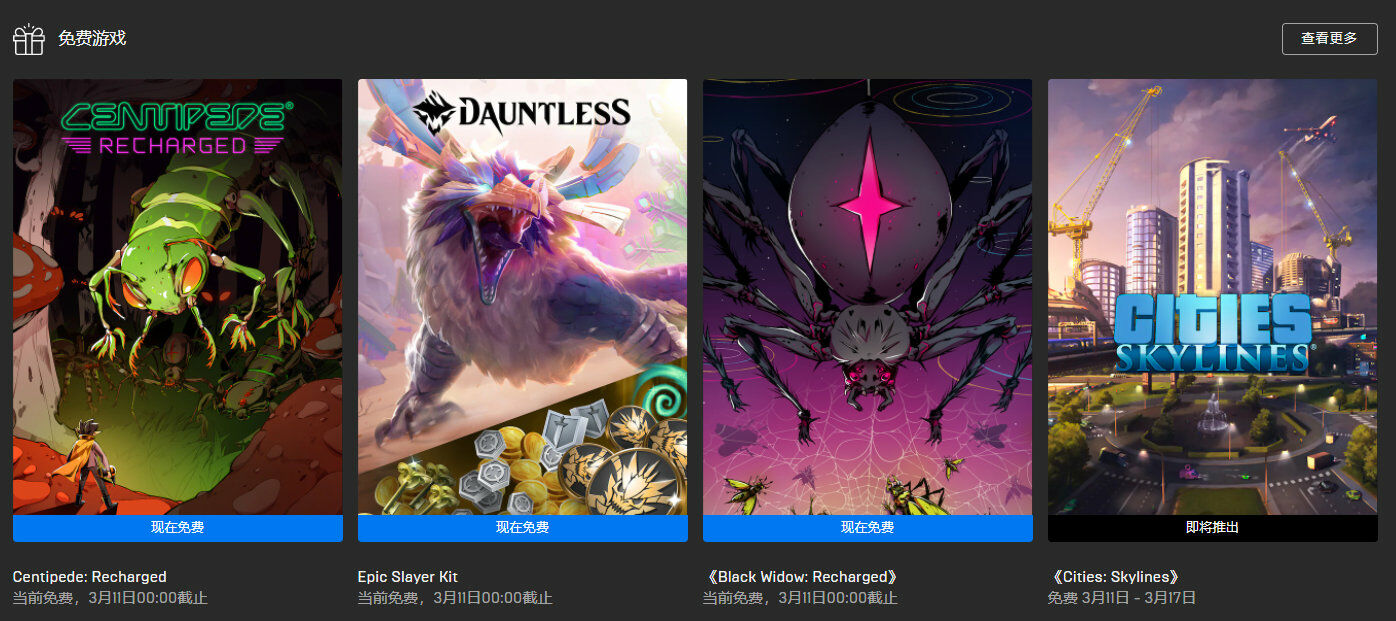
Task: Click the 即将推出 banner under Cities: Skylines
Action: coord(1213,528)
